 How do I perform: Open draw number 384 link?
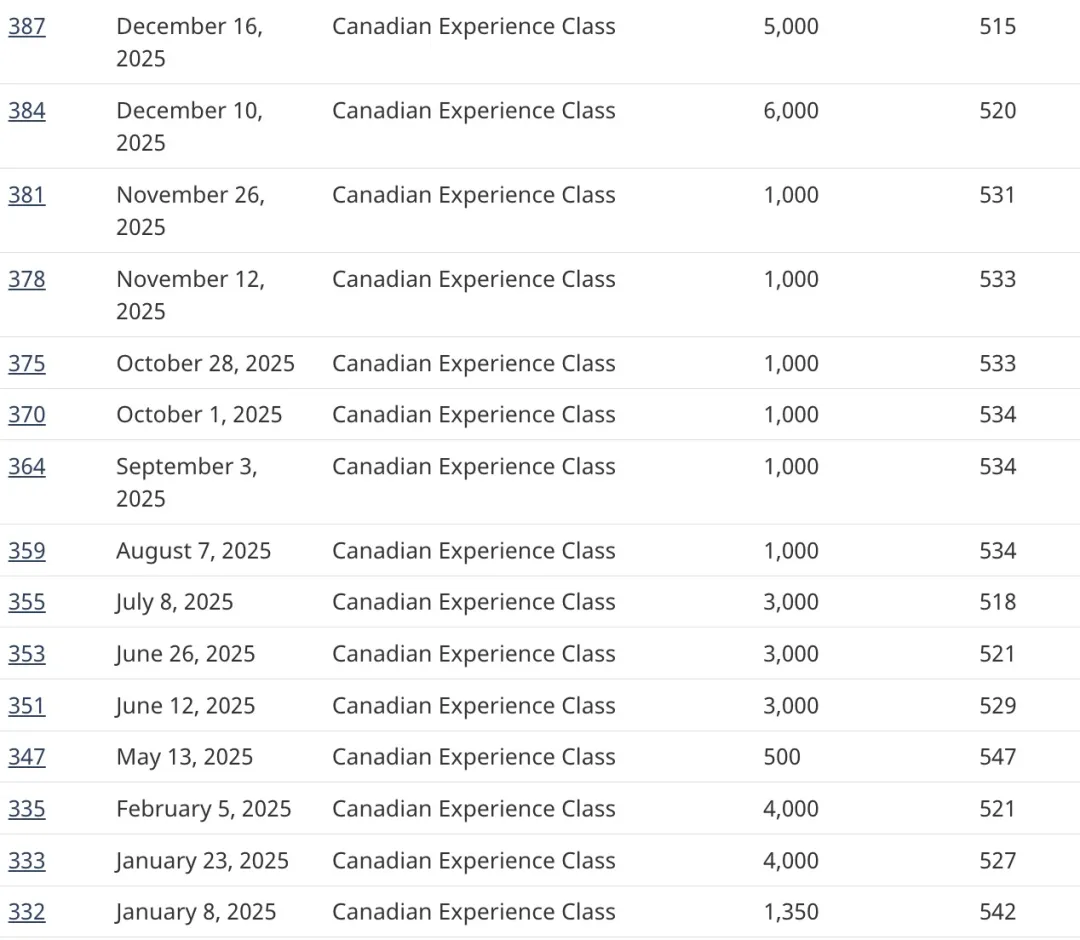tap(27, 111)
